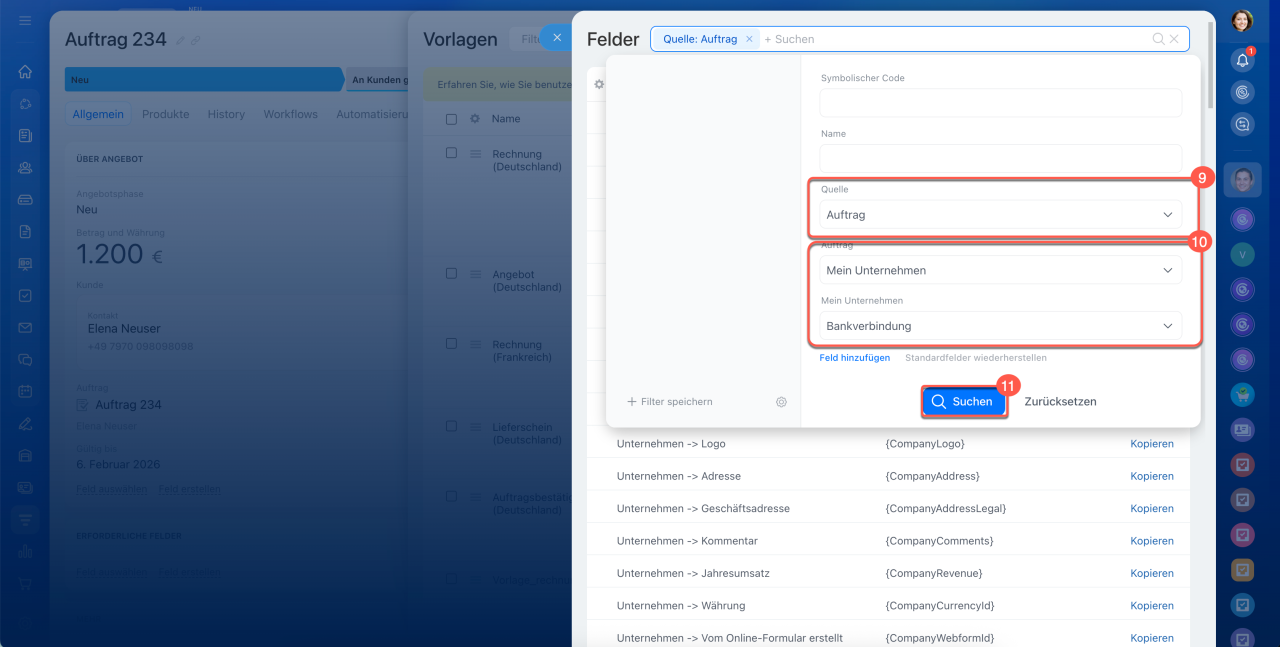1280x647 pixels.
Task: Open the tasks checkmark icon in the left sidebar
Action: 25,296
